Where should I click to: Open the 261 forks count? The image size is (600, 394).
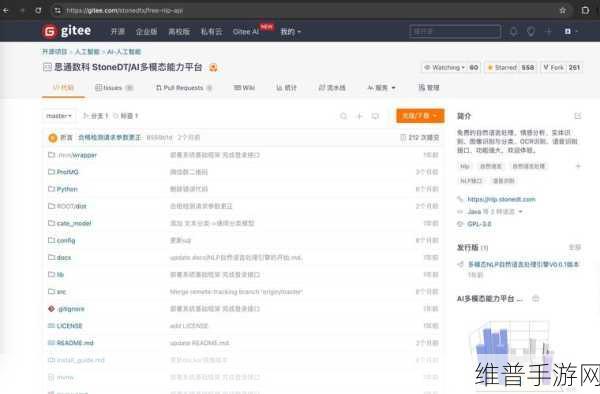(574, 68)
